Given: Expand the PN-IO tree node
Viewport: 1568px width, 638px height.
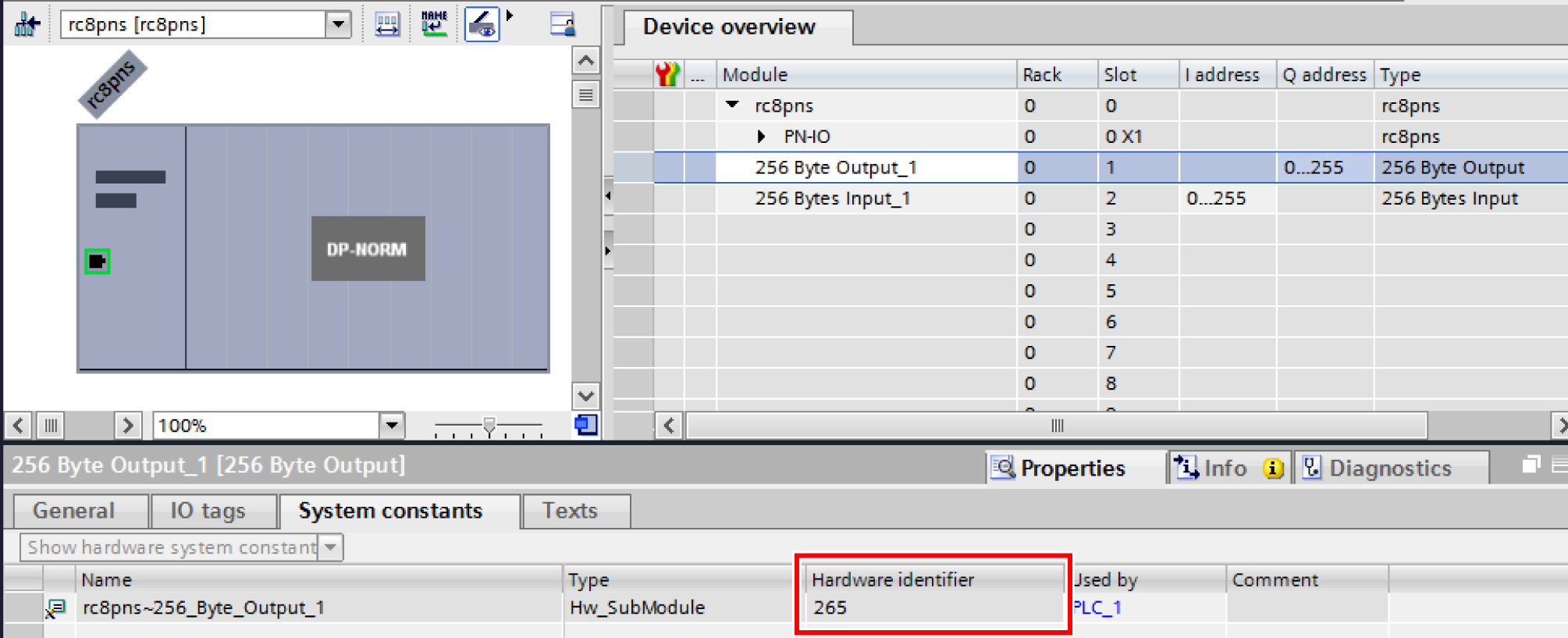Looking at the screenshot, I should [762, 137].
